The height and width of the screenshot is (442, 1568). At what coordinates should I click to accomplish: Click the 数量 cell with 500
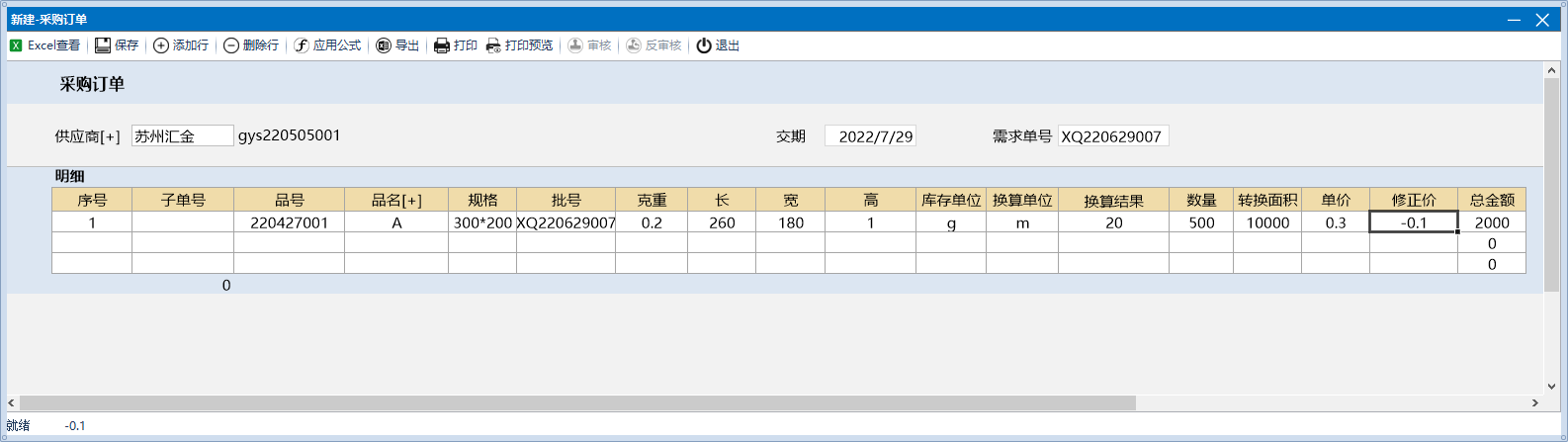[1201, 222]
